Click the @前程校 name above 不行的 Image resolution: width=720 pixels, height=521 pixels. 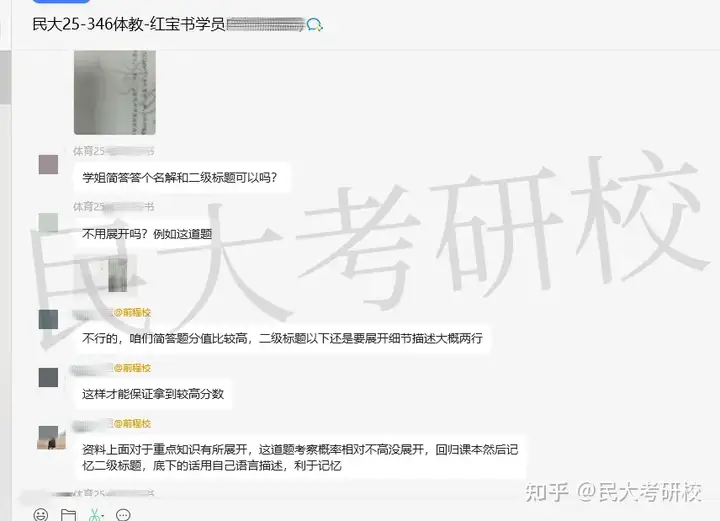[x=132, y=313]
